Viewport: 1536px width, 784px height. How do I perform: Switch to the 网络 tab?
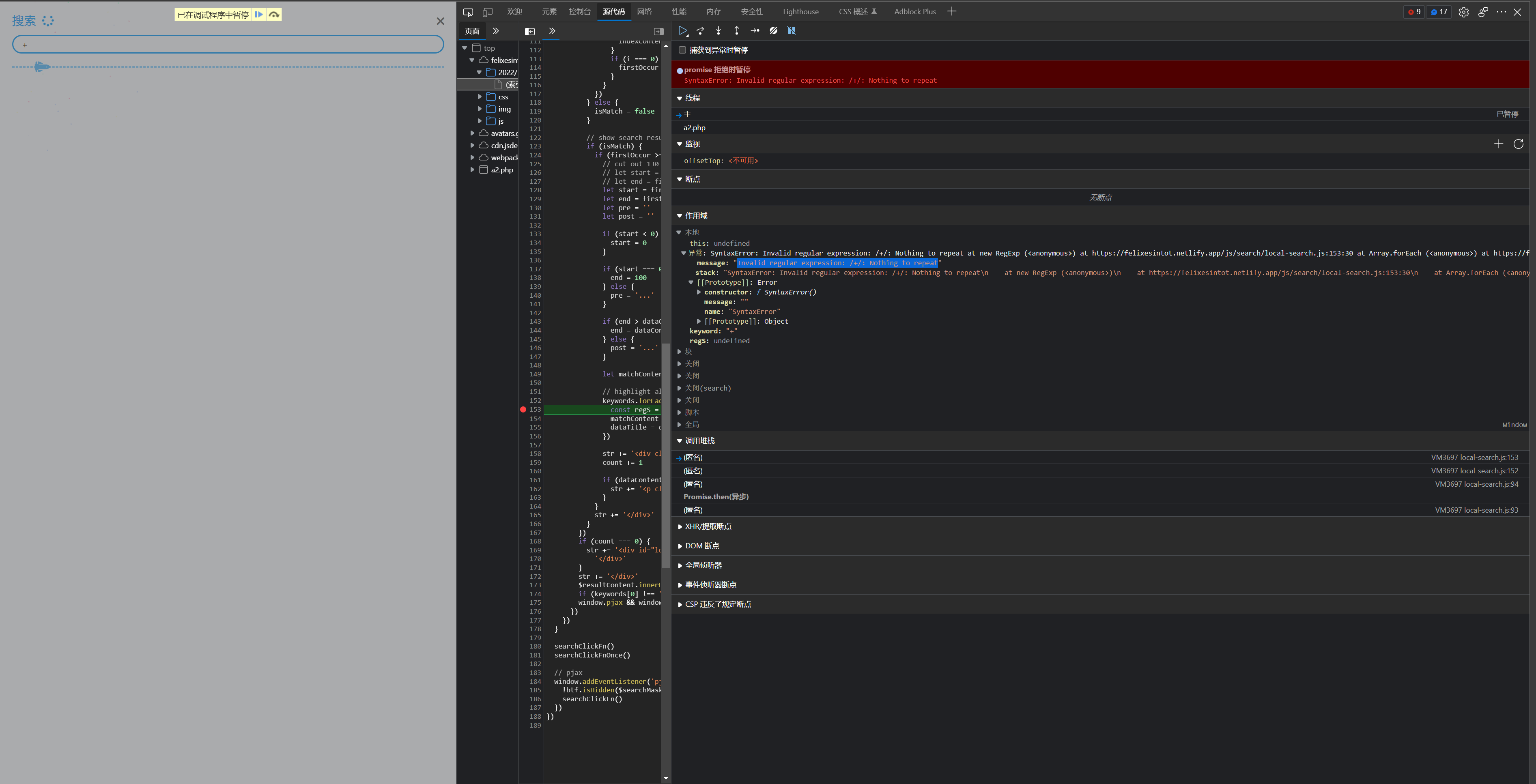(x=645, y=12)
